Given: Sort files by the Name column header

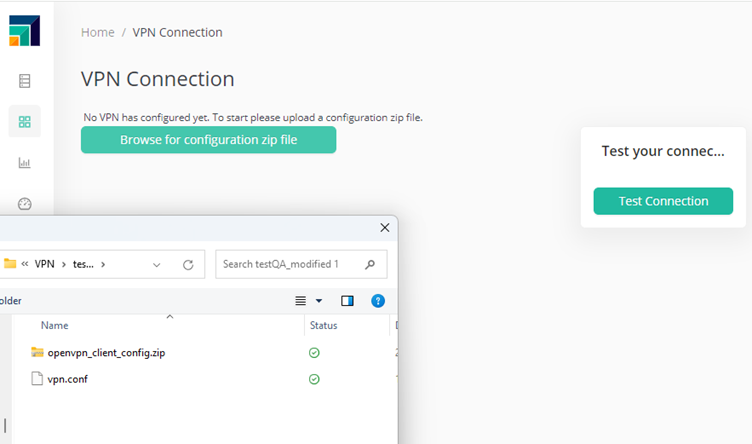Looking at the screenshot, I should click(x=55, y=325).
